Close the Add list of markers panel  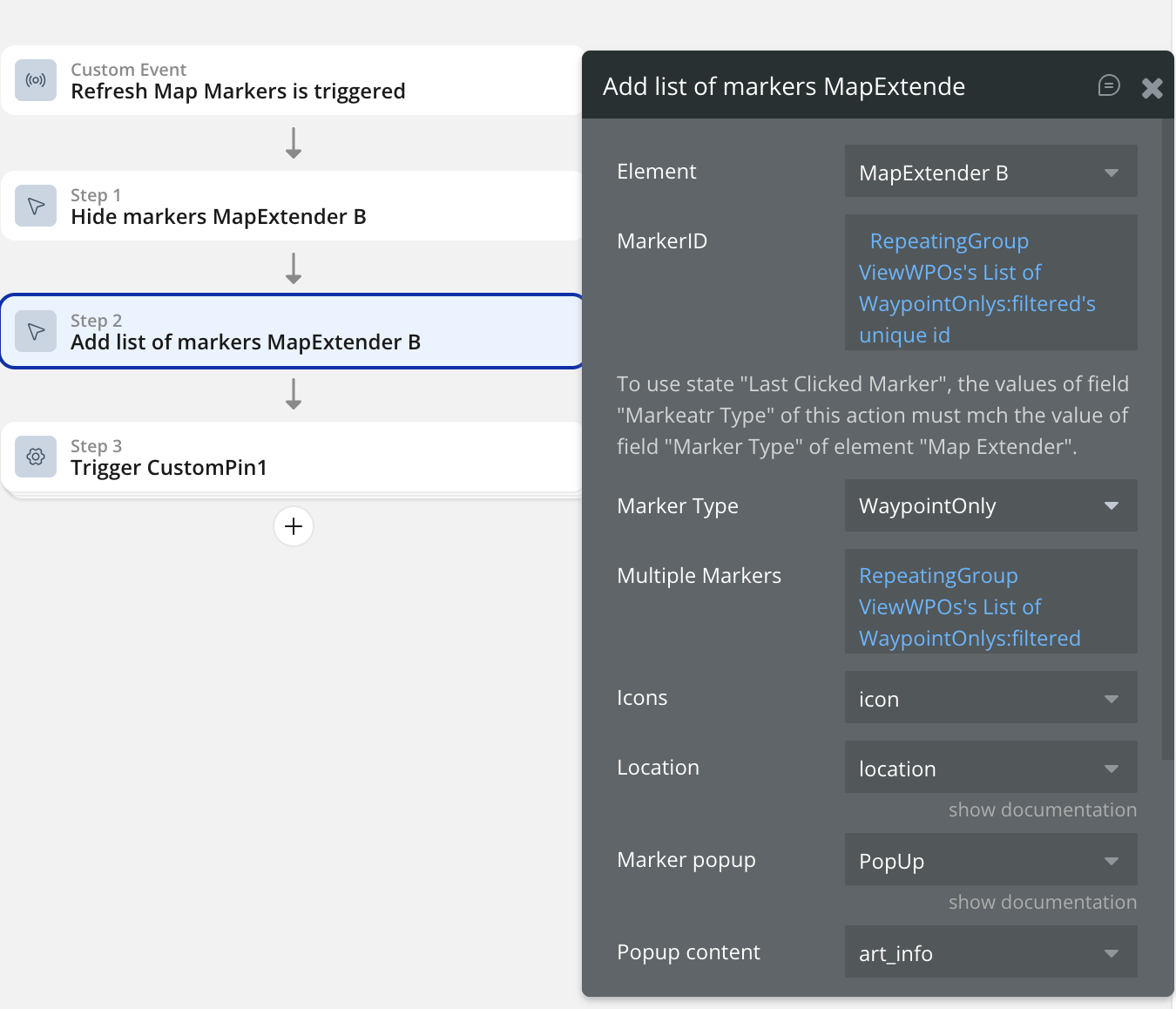click(x=1152, y=87)
